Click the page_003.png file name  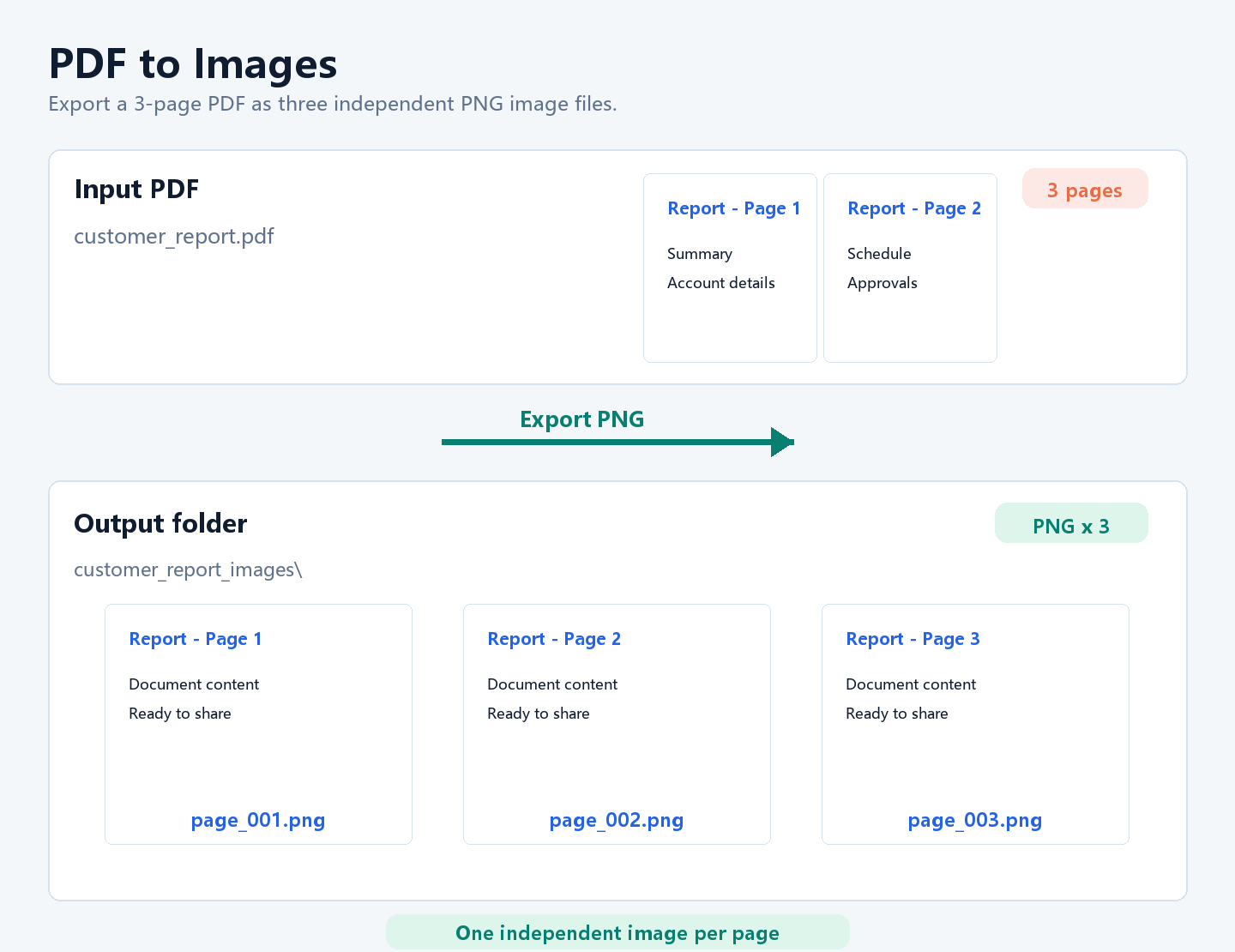(975, 821)
